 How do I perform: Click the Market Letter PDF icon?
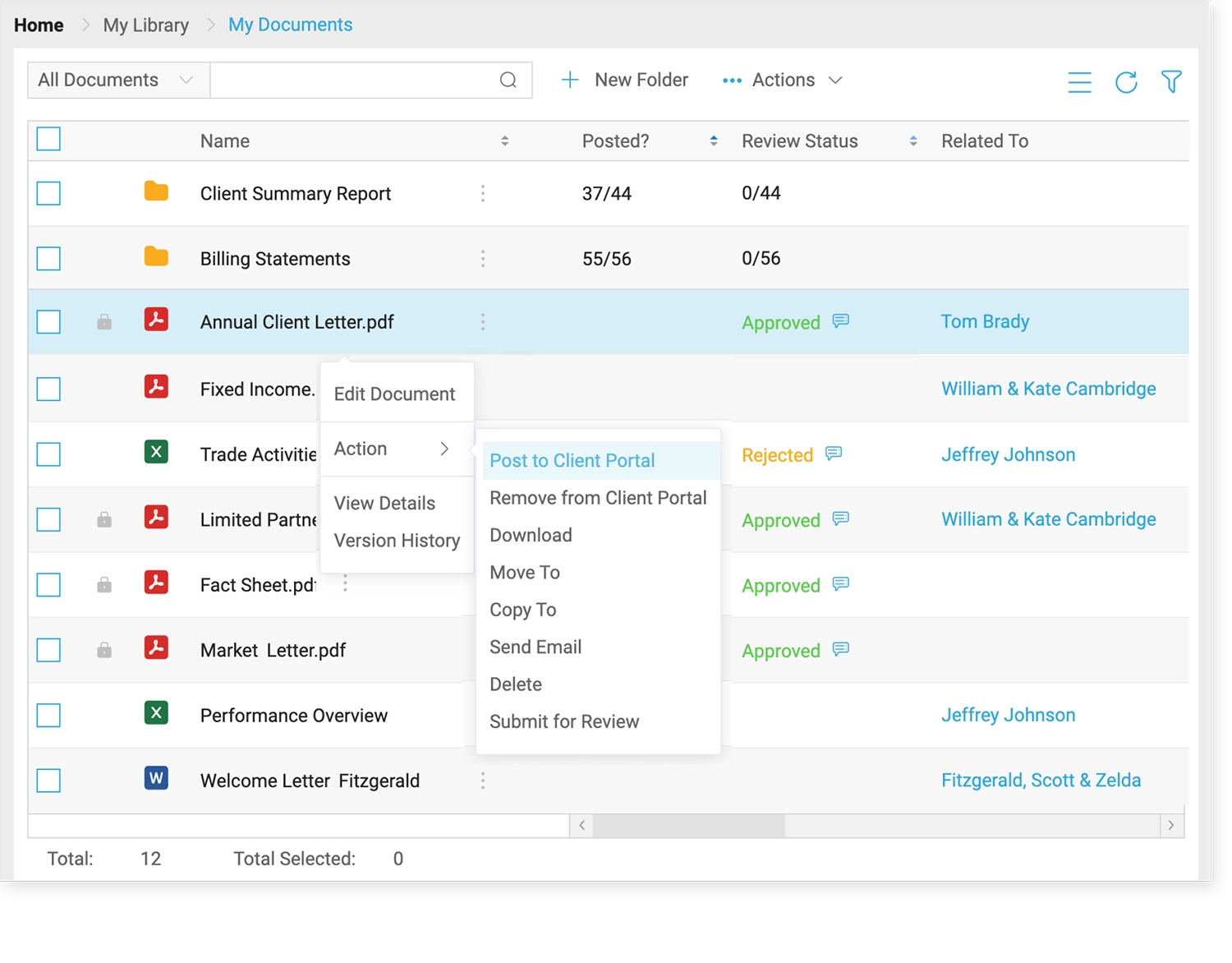[x=156, y=647]
